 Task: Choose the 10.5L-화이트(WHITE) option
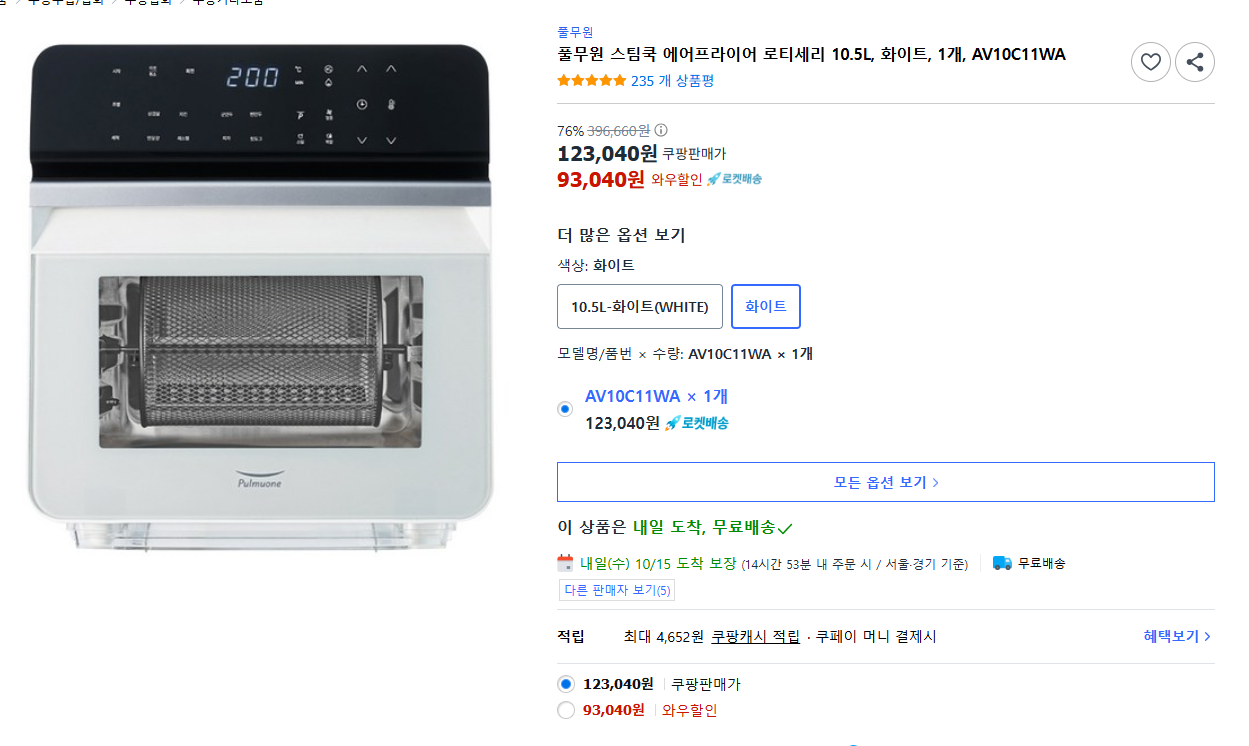(639, 306)
